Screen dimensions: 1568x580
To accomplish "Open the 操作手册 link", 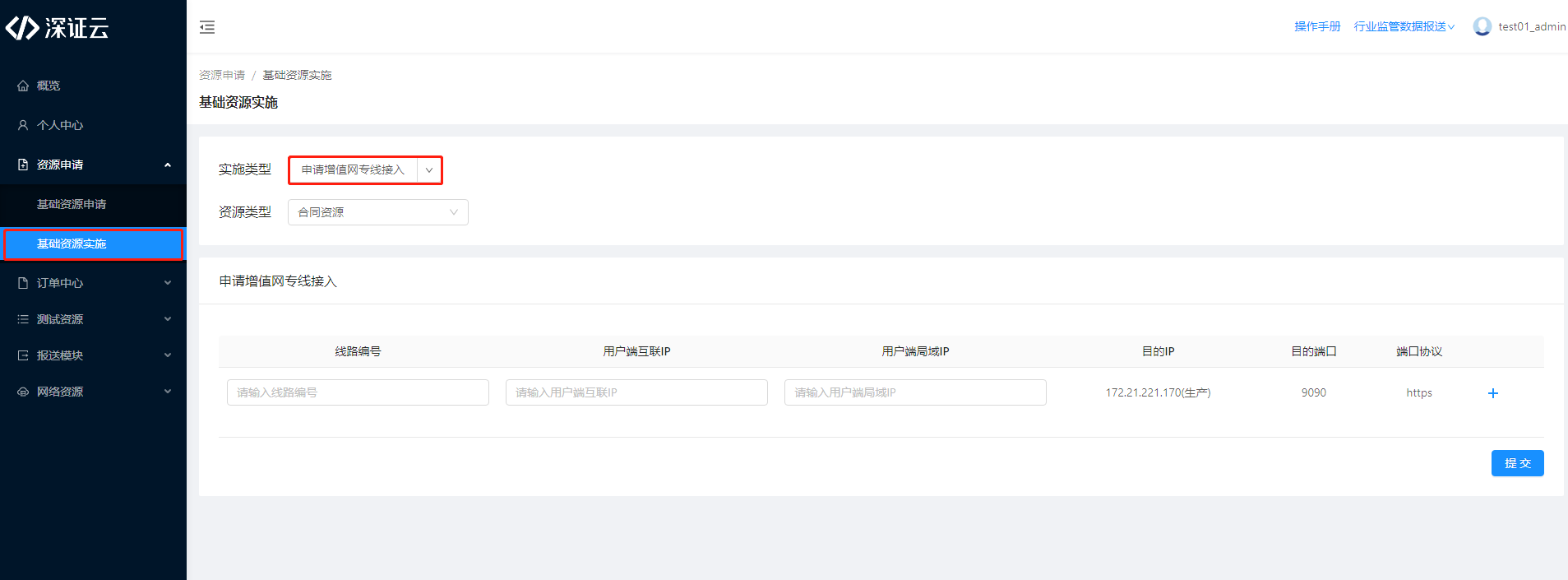I will coord(1317,26).
